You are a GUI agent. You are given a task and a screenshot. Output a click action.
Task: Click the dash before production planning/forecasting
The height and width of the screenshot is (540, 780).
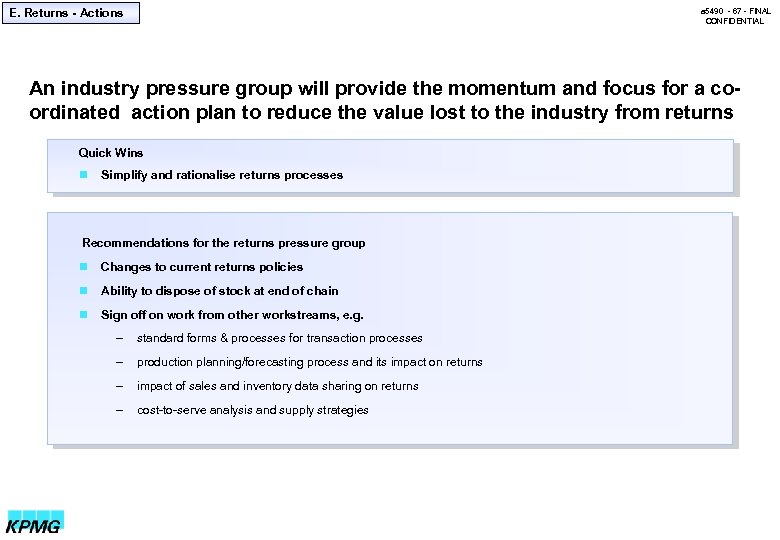tap(119, 362)
